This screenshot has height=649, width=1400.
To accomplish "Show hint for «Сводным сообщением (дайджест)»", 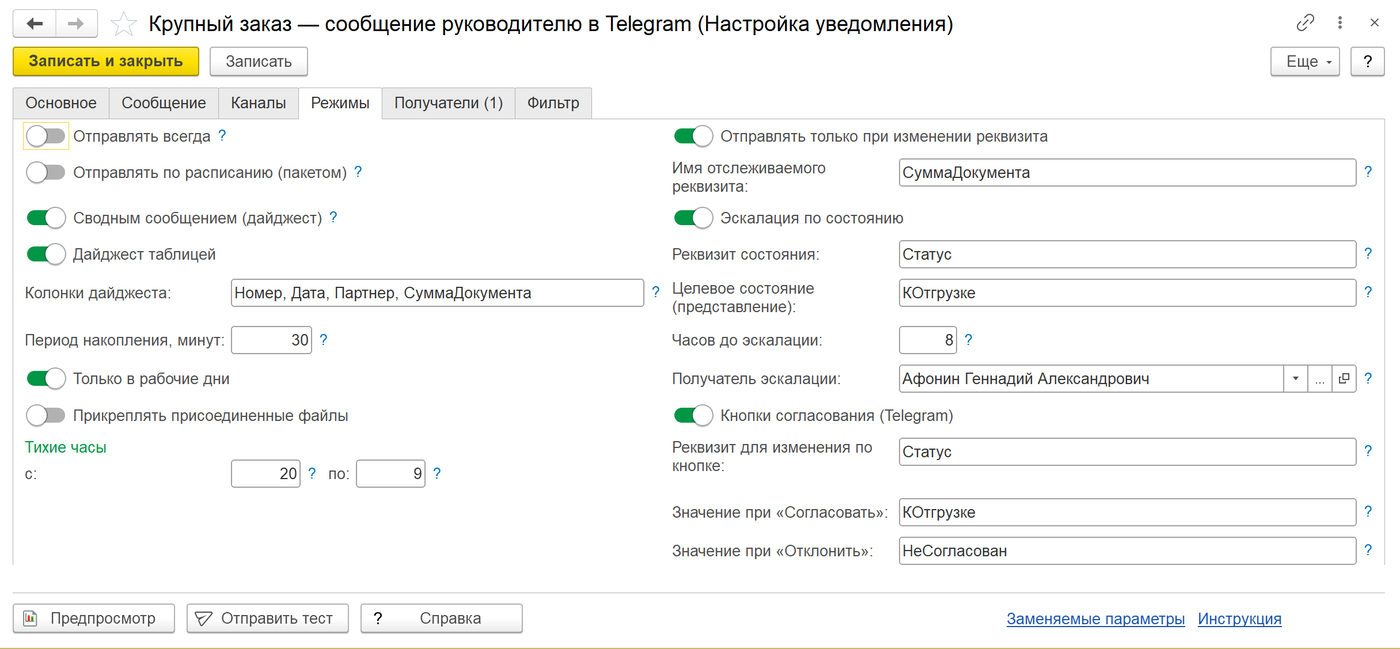I will pyautogui.click(x=333, y=217).
